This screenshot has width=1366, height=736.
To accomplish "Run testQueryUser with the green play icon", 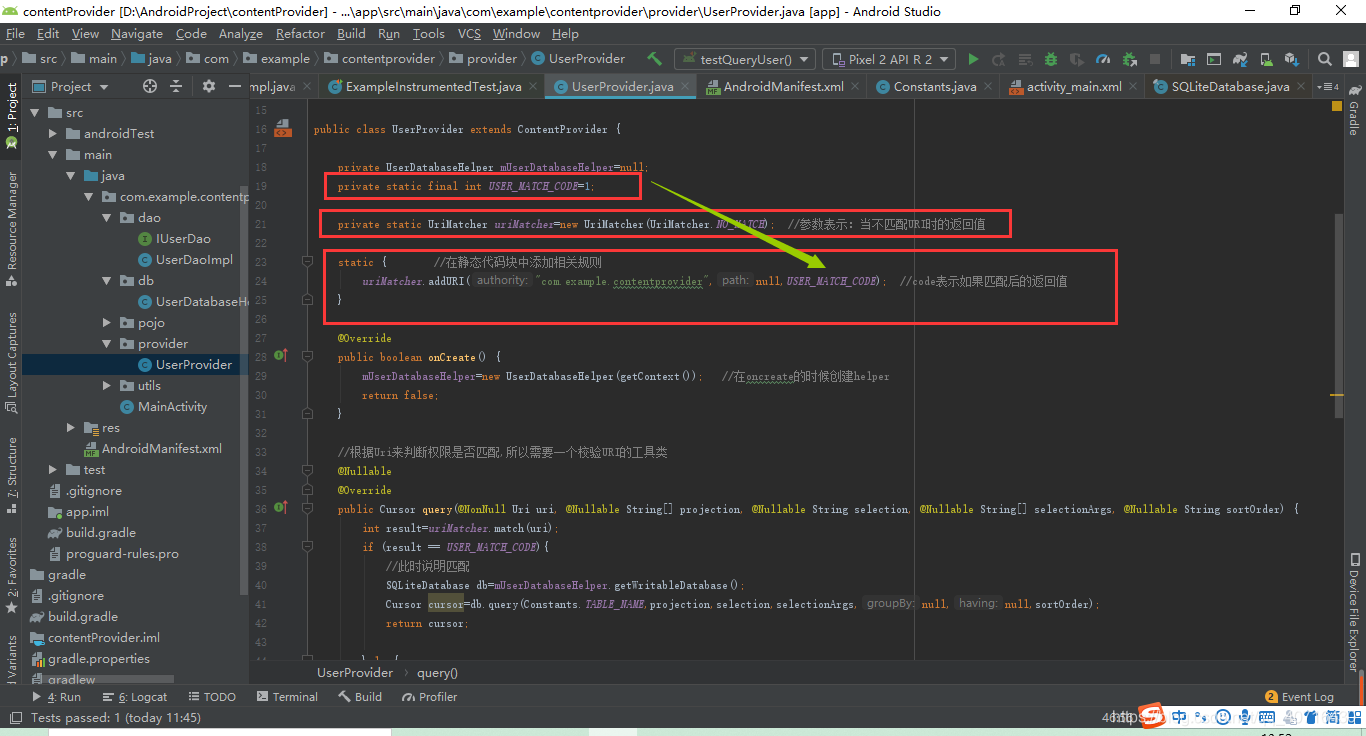I will (x=973, y=59).
